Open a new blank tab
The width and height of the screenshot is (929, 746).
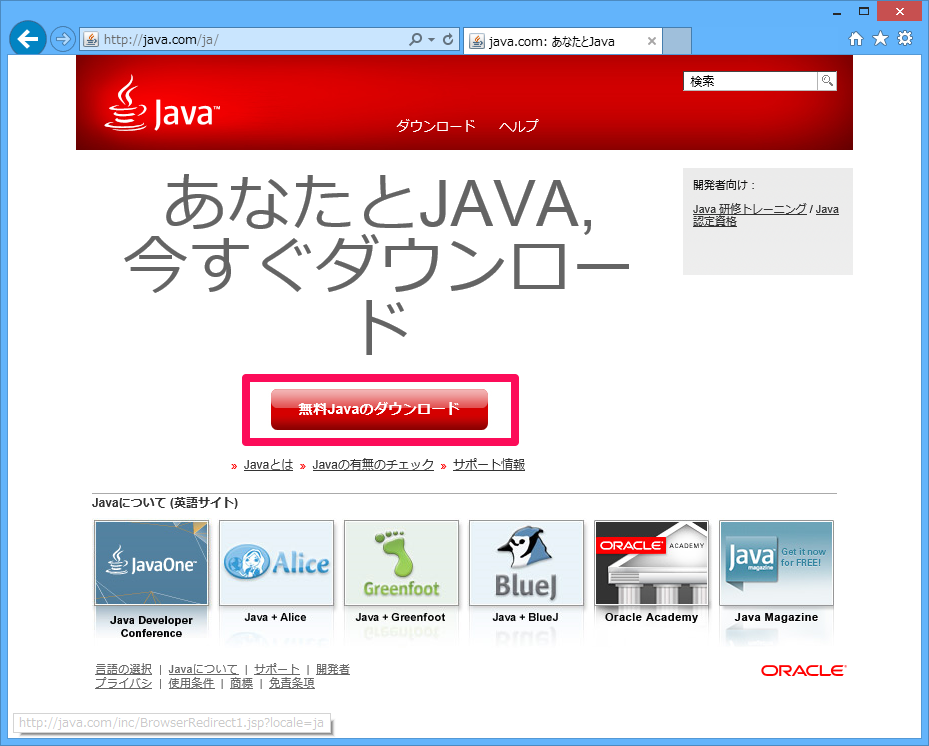tap(677, 41)
